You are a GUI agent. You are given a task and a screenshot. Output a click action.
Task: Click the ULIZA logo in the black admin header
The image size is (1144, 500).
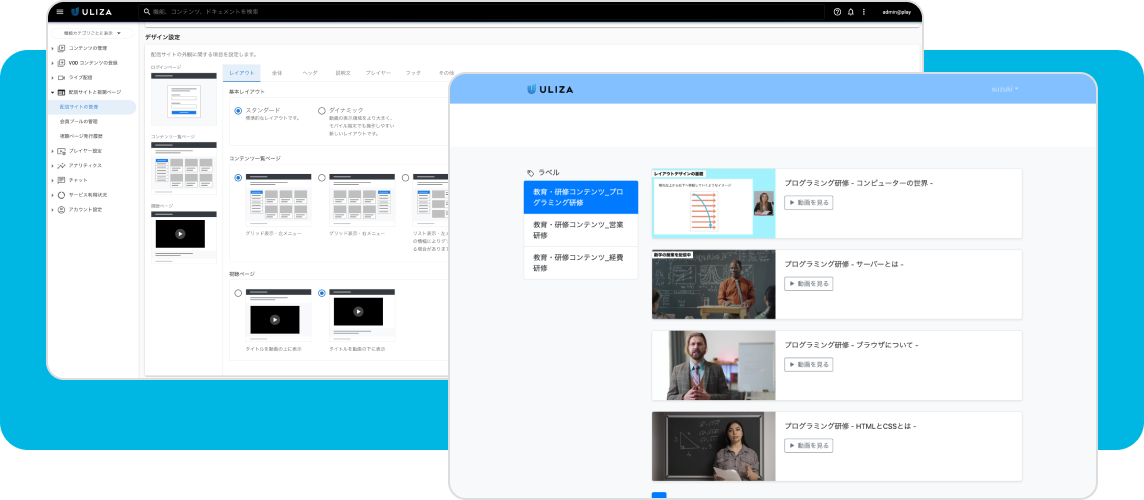(90, 12)
